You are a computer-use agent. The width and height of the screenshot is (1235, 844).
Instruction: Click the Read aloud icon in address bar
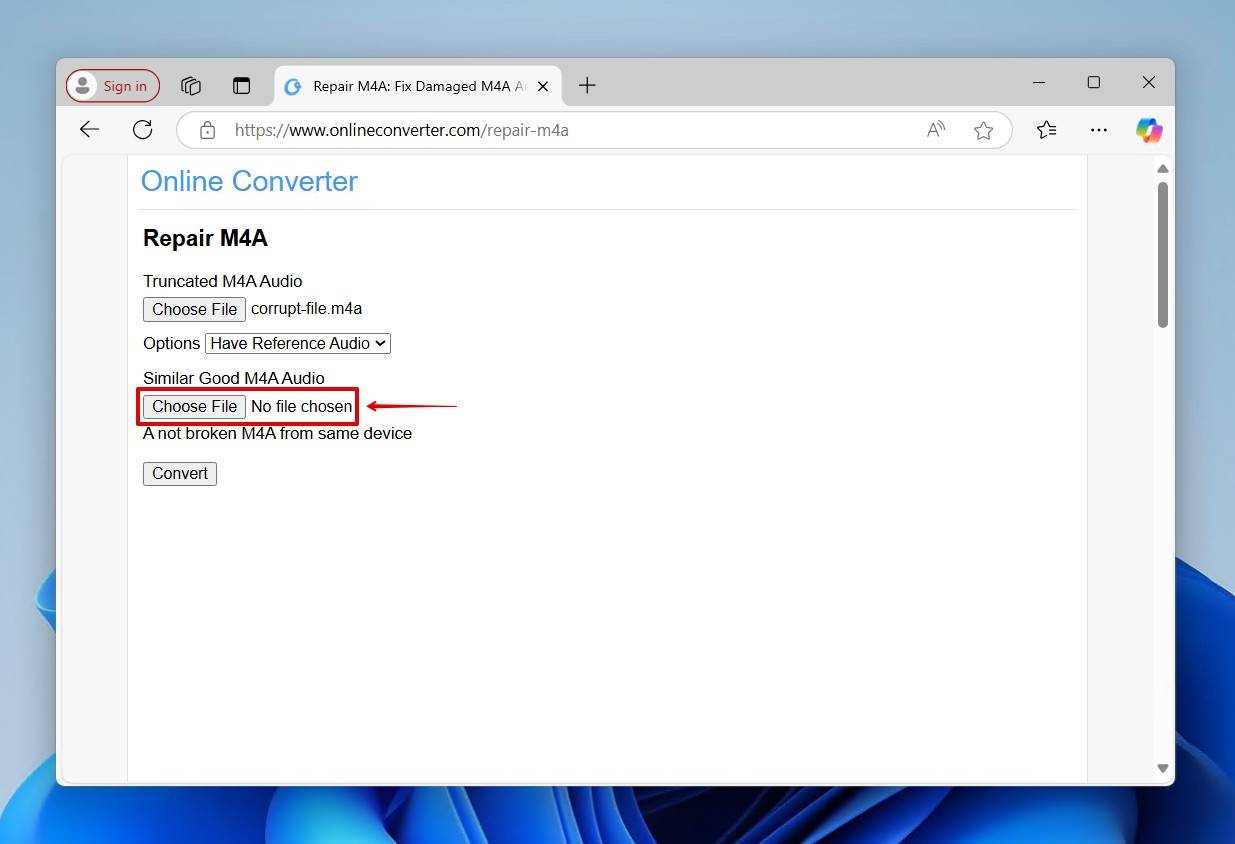tap(934, 130)
